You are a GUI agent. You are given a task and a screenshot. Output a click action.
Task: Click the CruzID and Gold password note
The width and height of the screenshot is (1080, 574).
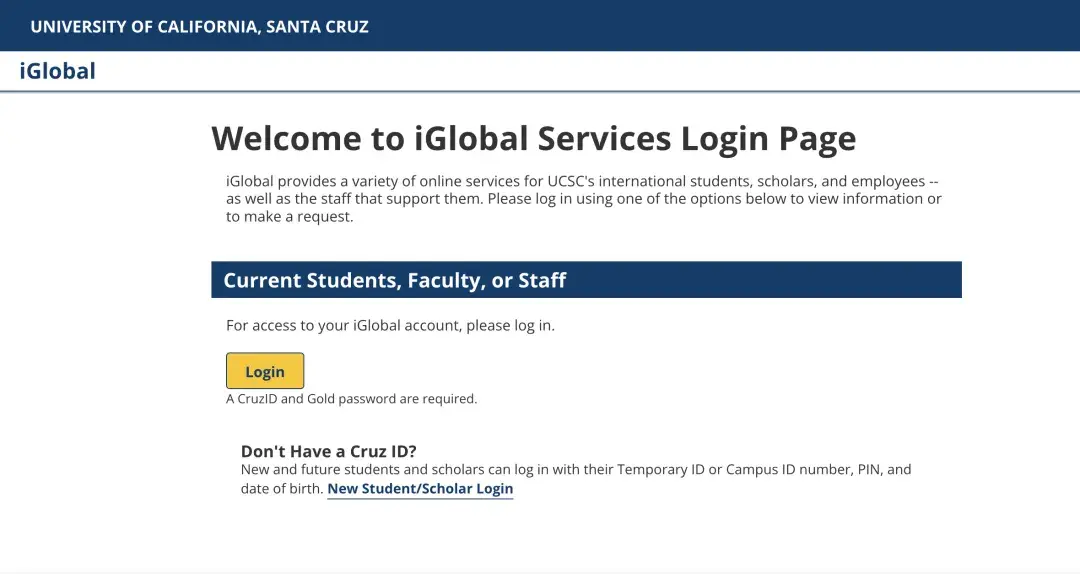[x=352, y=399]
